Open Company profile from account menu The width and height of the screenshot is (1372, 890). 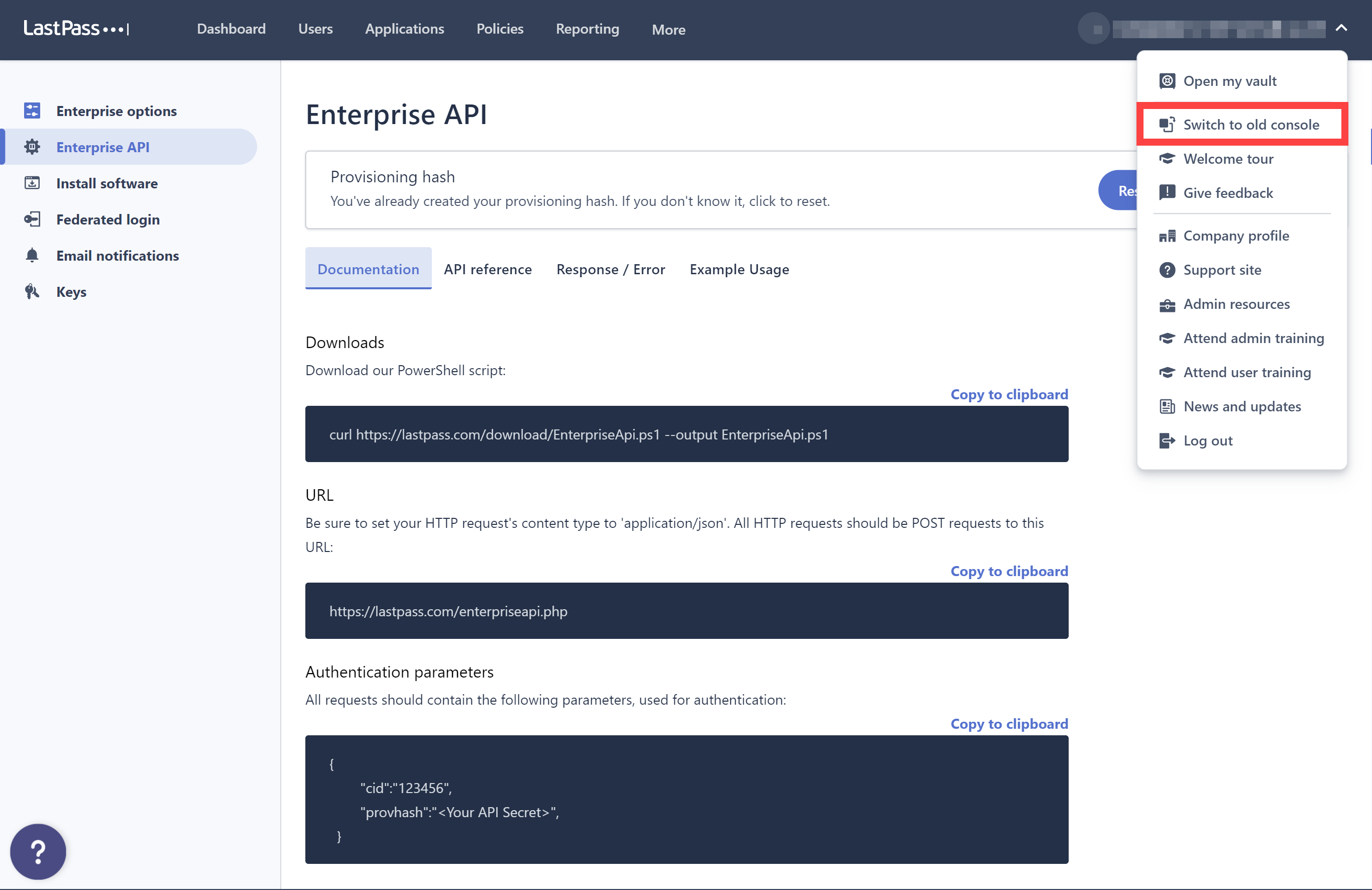(x=1242, y=236)
